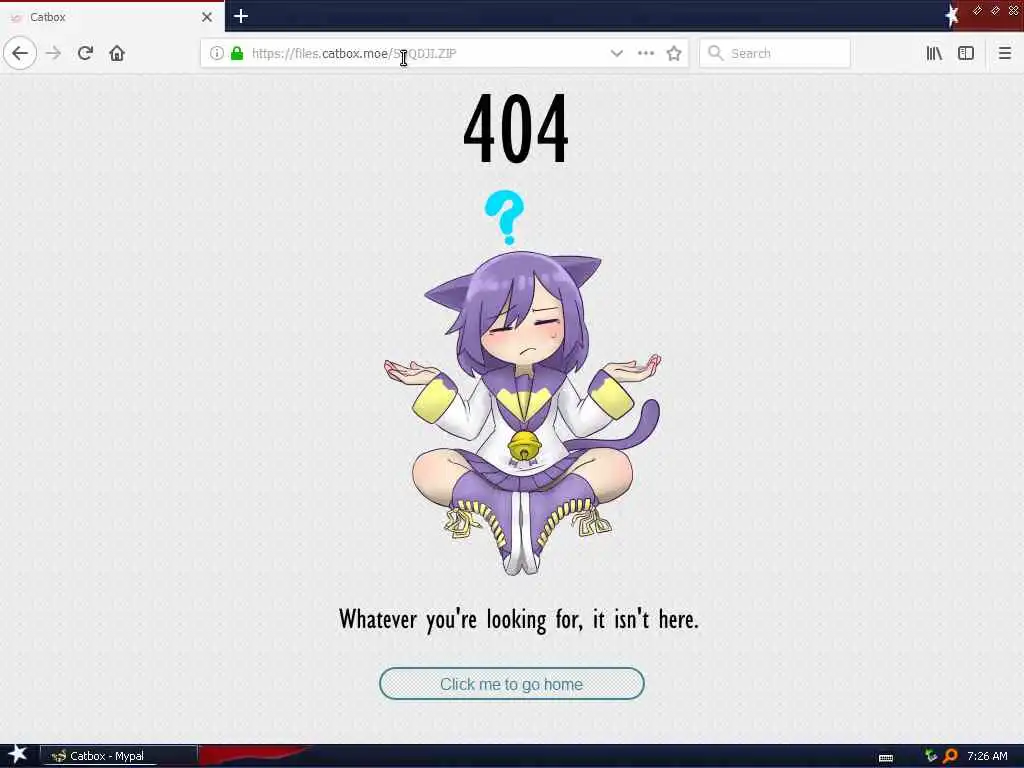
Task: Expand the address bar history dropdown
Action: [x=616, y=53]
